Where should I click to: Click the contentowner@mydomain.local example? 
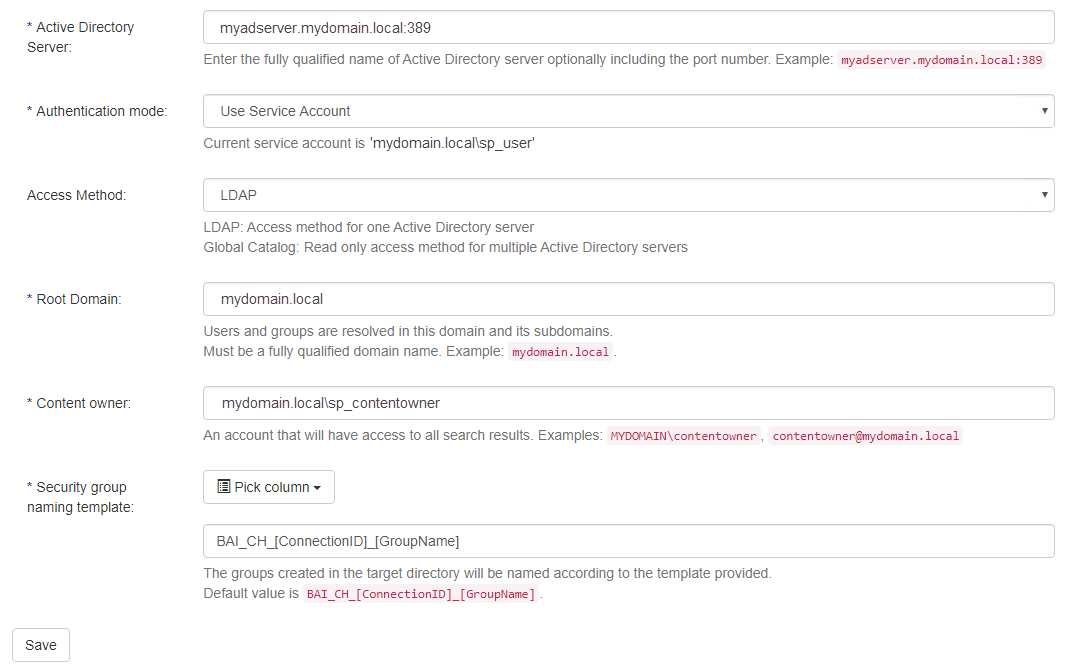click(x=865, y=436)
